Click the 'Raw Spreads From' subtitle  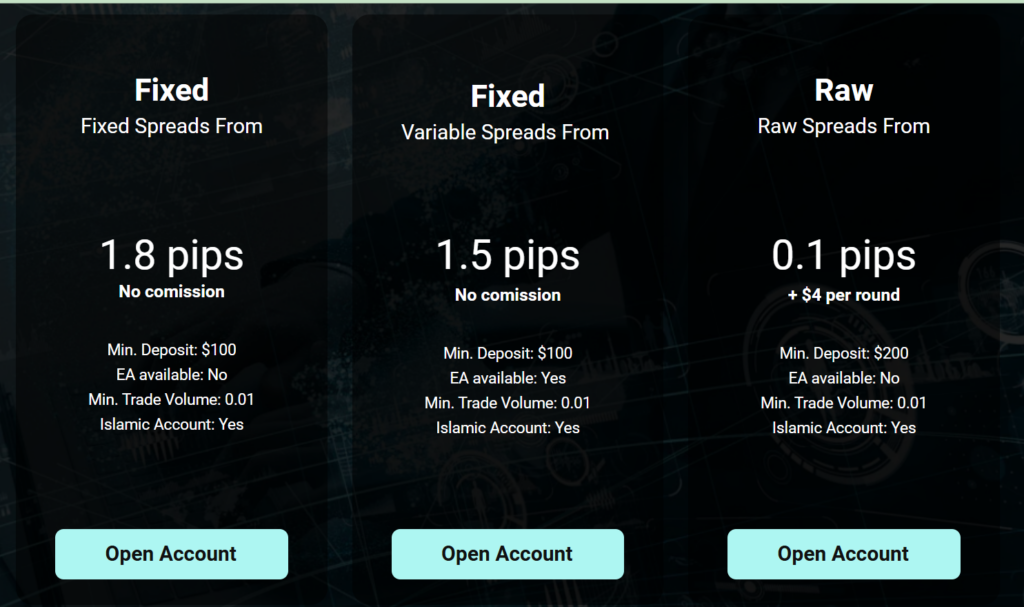[x=843, y=127]
